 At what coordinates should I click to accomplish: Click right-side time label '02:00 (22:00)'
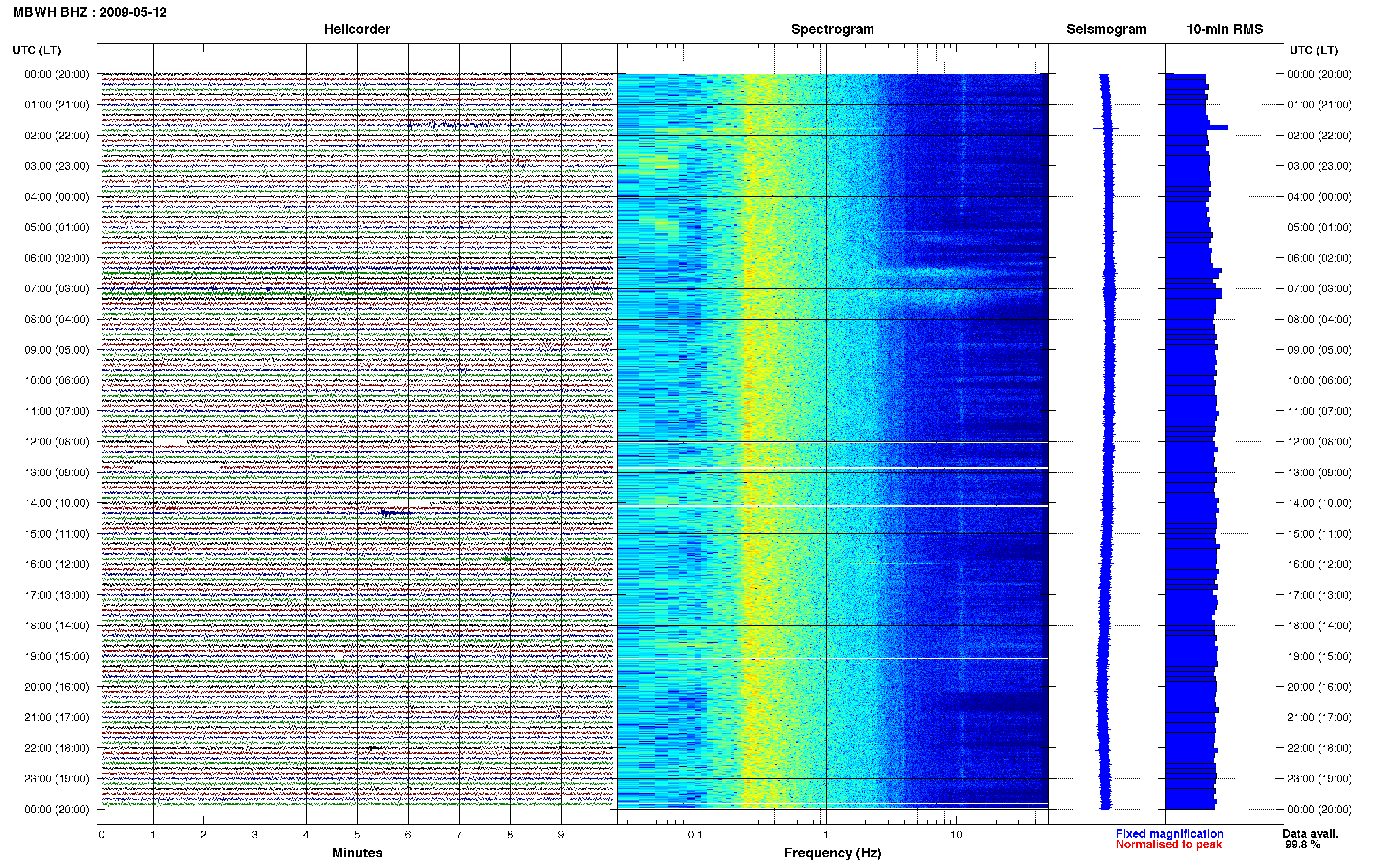(1319, 136)
